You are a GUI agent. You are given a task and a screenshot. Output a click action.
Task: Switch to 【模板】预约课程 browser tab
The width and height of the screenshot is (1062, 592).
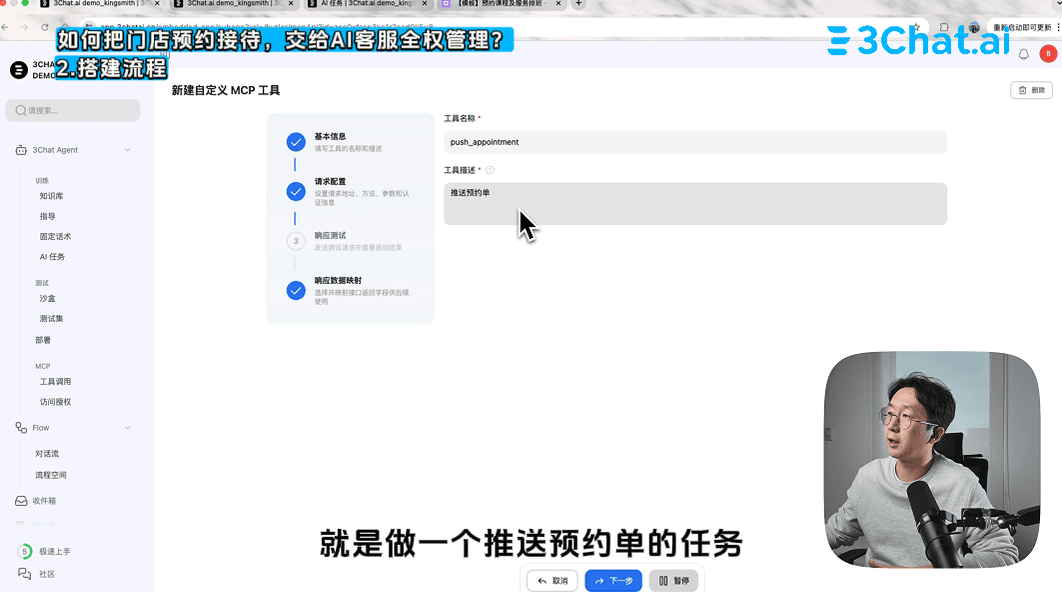tap(501, 3)
